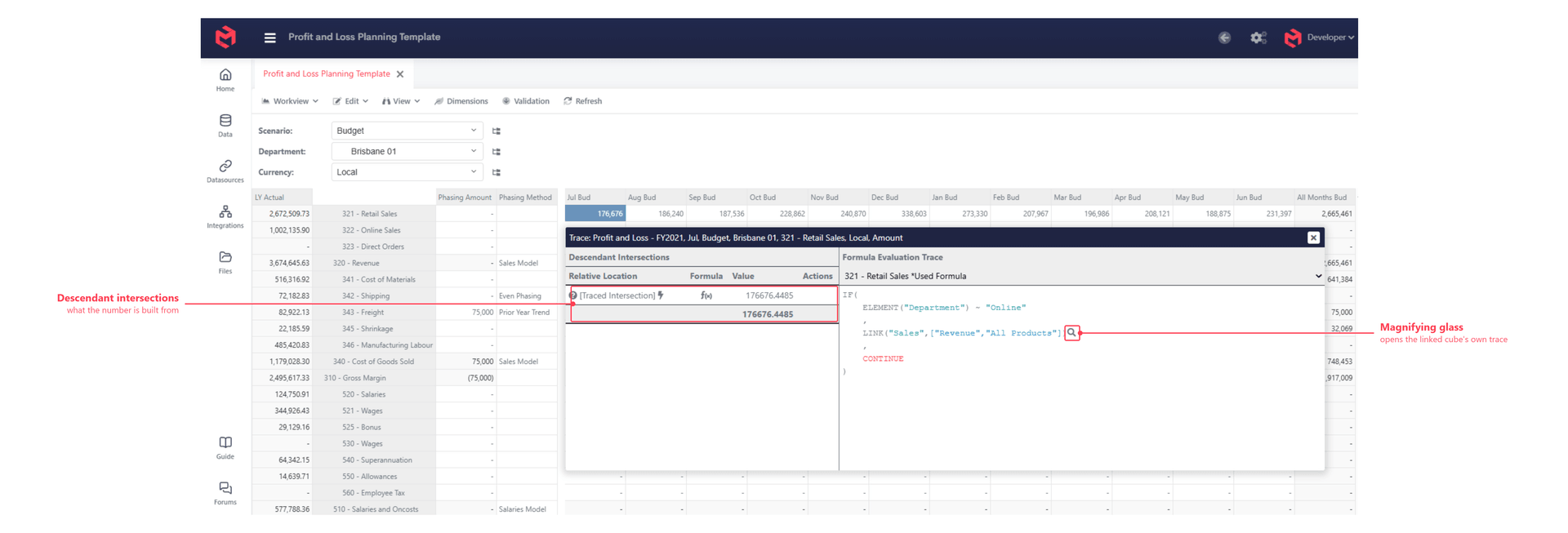This screenshot has width=1568, height=533.
Task: Select the highlighted Jul Bud cell 176,676
Action: click(x=595, y=214)
